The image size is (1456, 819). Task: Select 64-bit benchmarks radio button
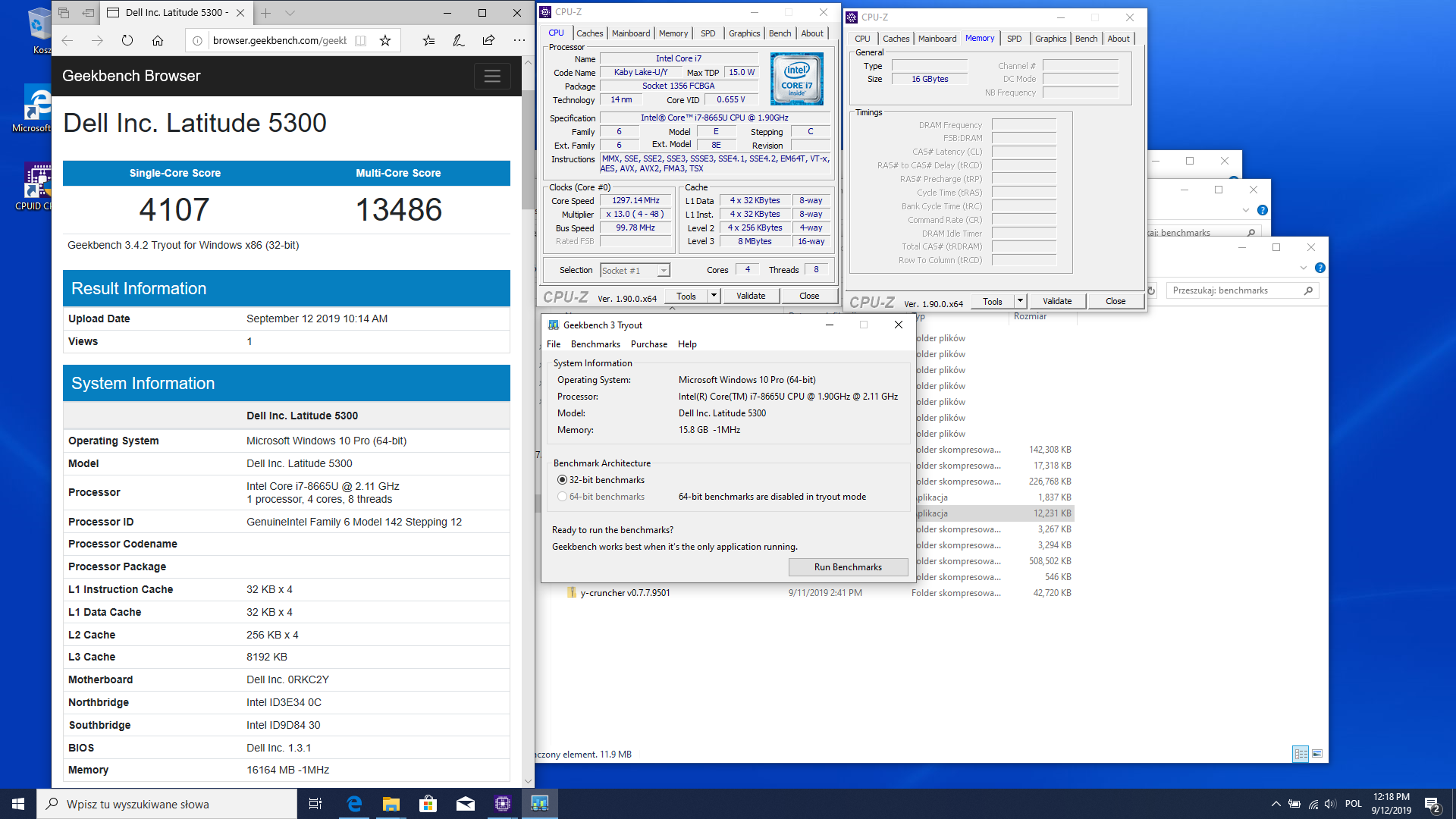pos(562,497)
